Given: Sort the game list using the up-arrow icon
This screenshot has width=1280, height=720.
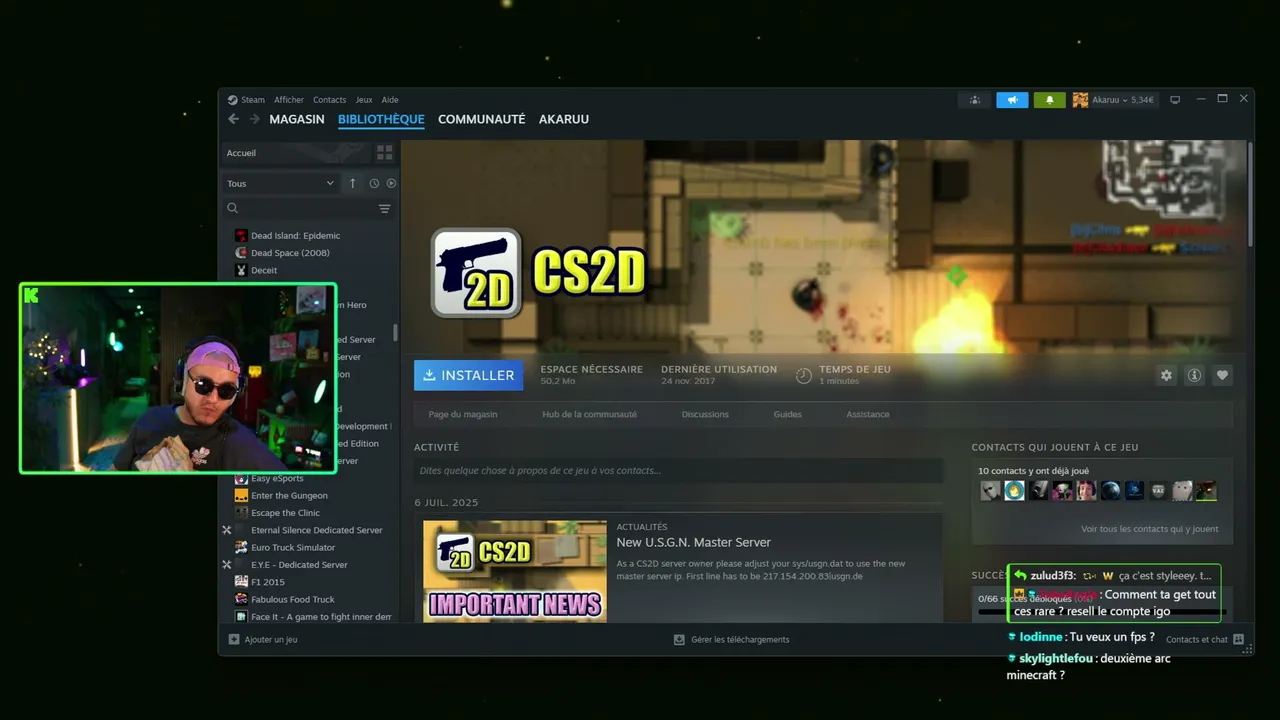Looking at the screenshot, I should coord(352,183).
